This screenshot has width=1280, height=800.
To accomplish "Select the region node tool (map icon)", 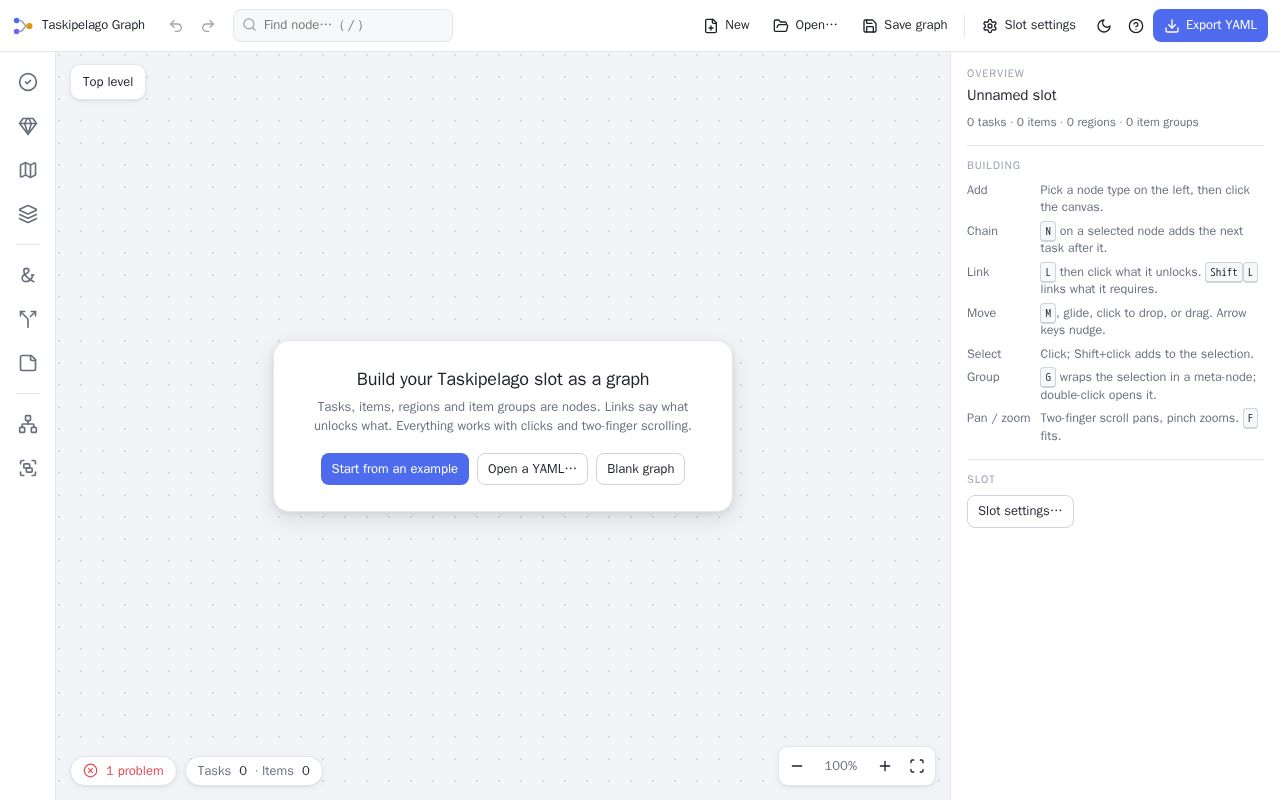I will (x=28, y=170).
